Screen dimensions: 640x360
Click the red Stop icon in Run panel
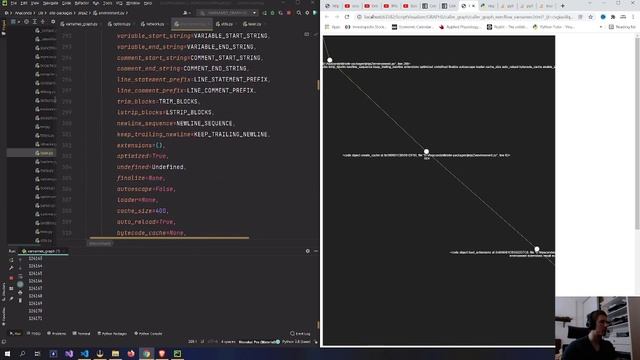tap(11, 278)
